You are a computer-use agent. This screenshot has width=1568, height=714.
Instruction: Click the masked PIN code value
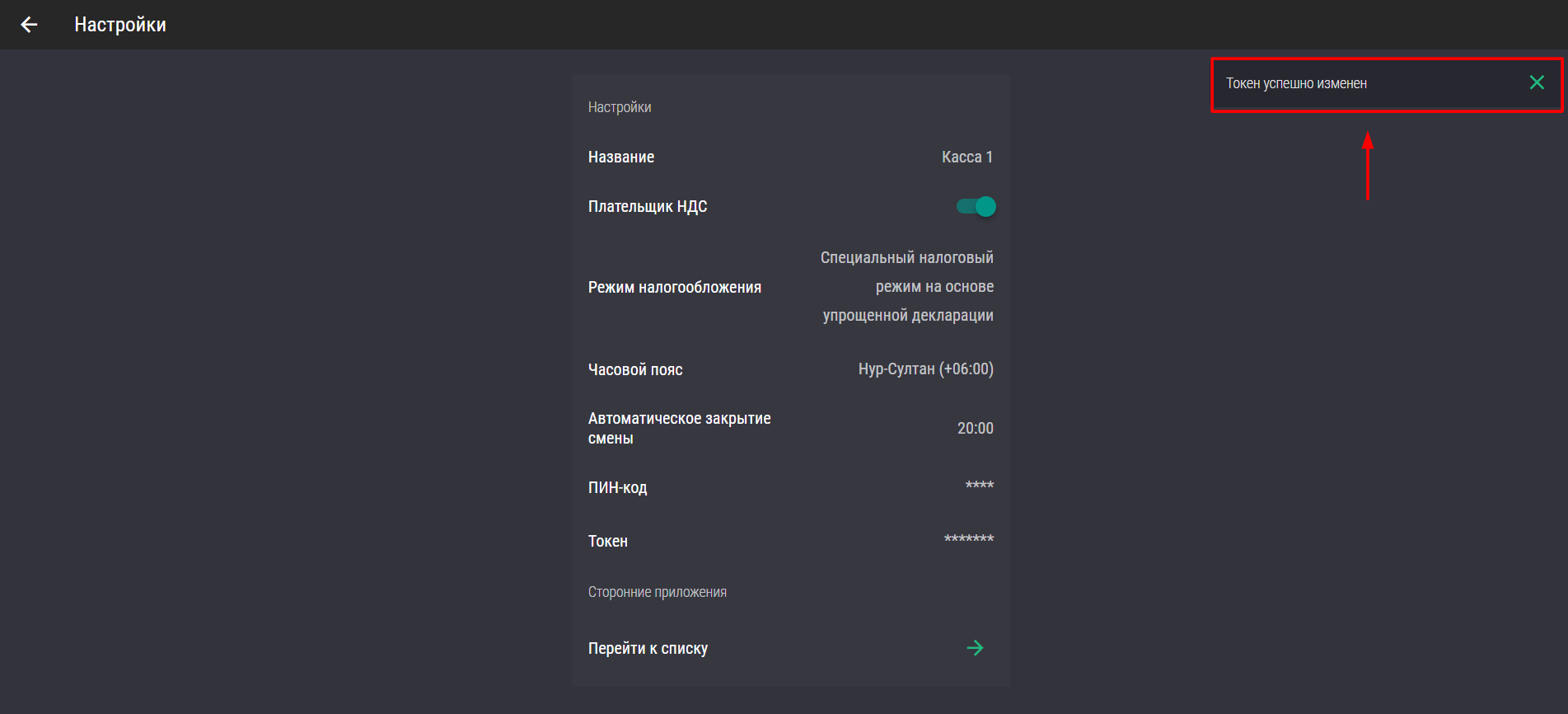(x=979, y=486)
